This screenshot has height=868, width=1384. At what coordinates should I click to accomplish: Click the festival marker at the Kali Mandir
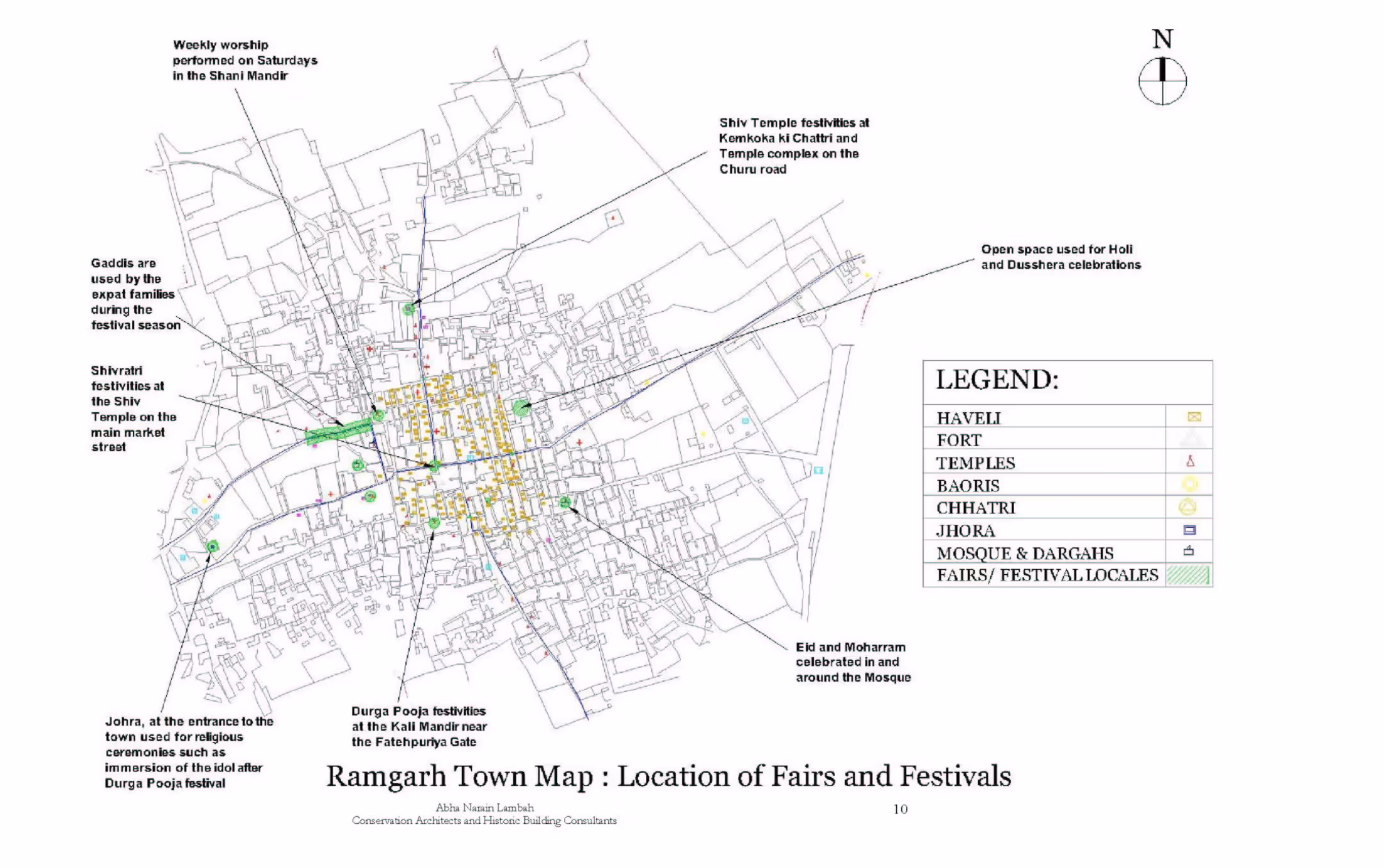(433, 522)
